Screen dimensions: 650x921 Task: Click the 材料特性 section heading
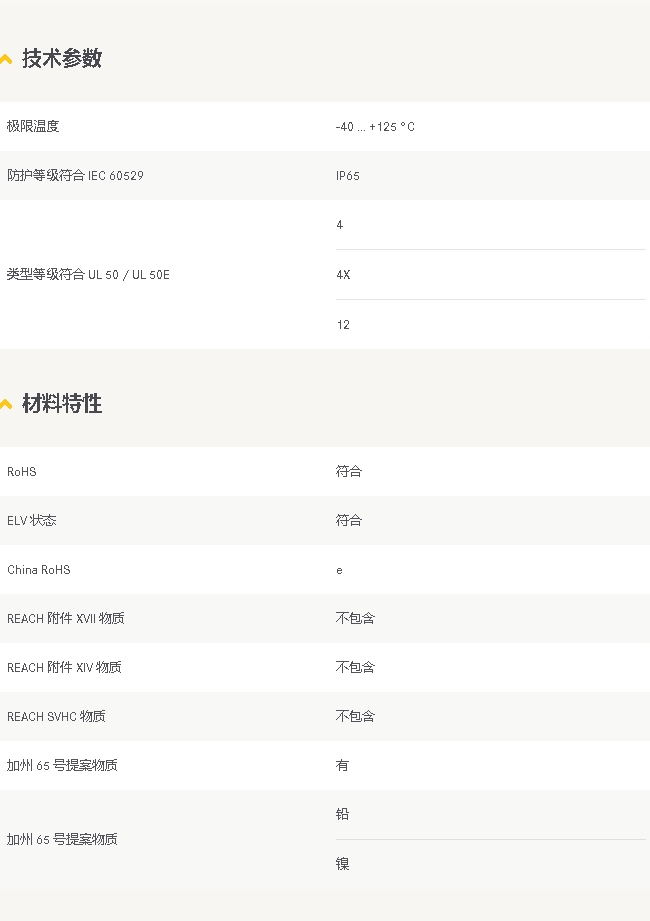click(62, 404)
